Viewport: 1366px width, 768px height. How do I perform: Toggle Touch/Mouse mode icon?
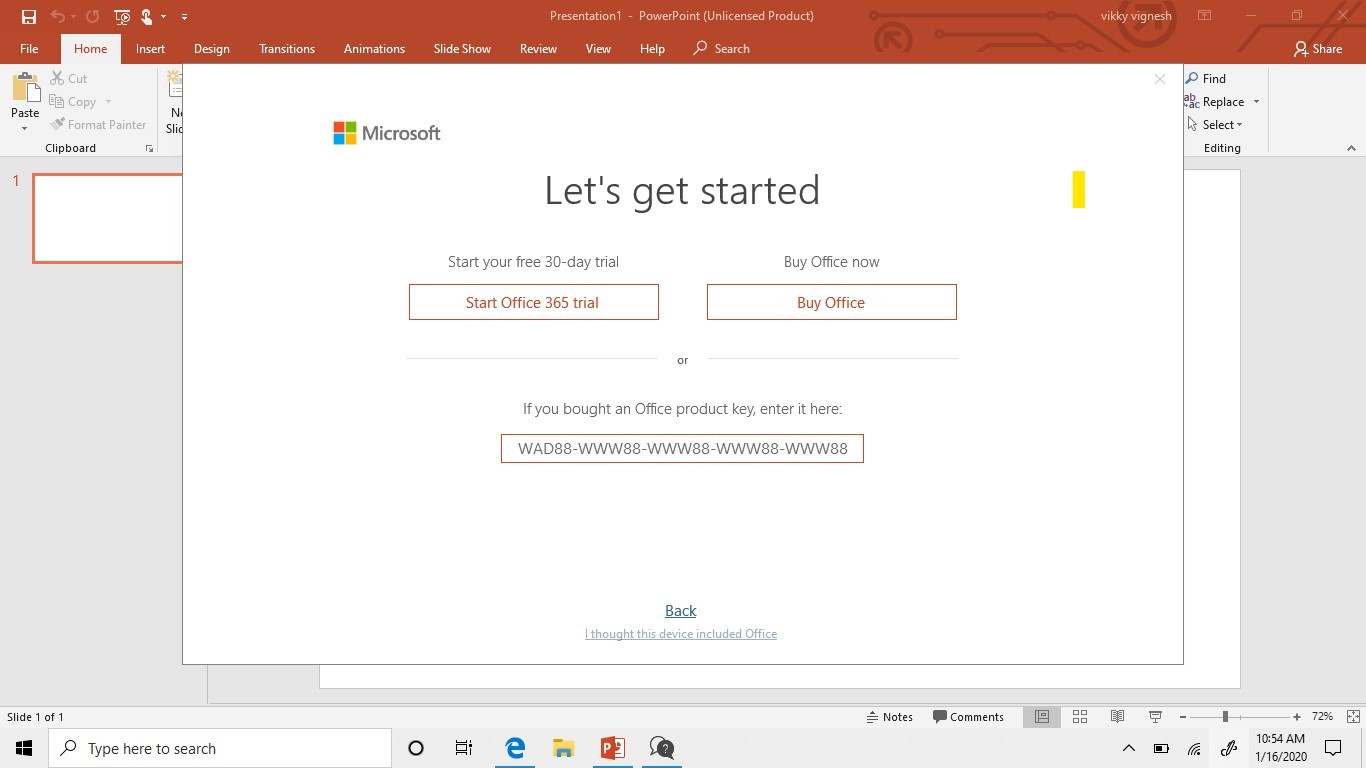pos(147,16)
